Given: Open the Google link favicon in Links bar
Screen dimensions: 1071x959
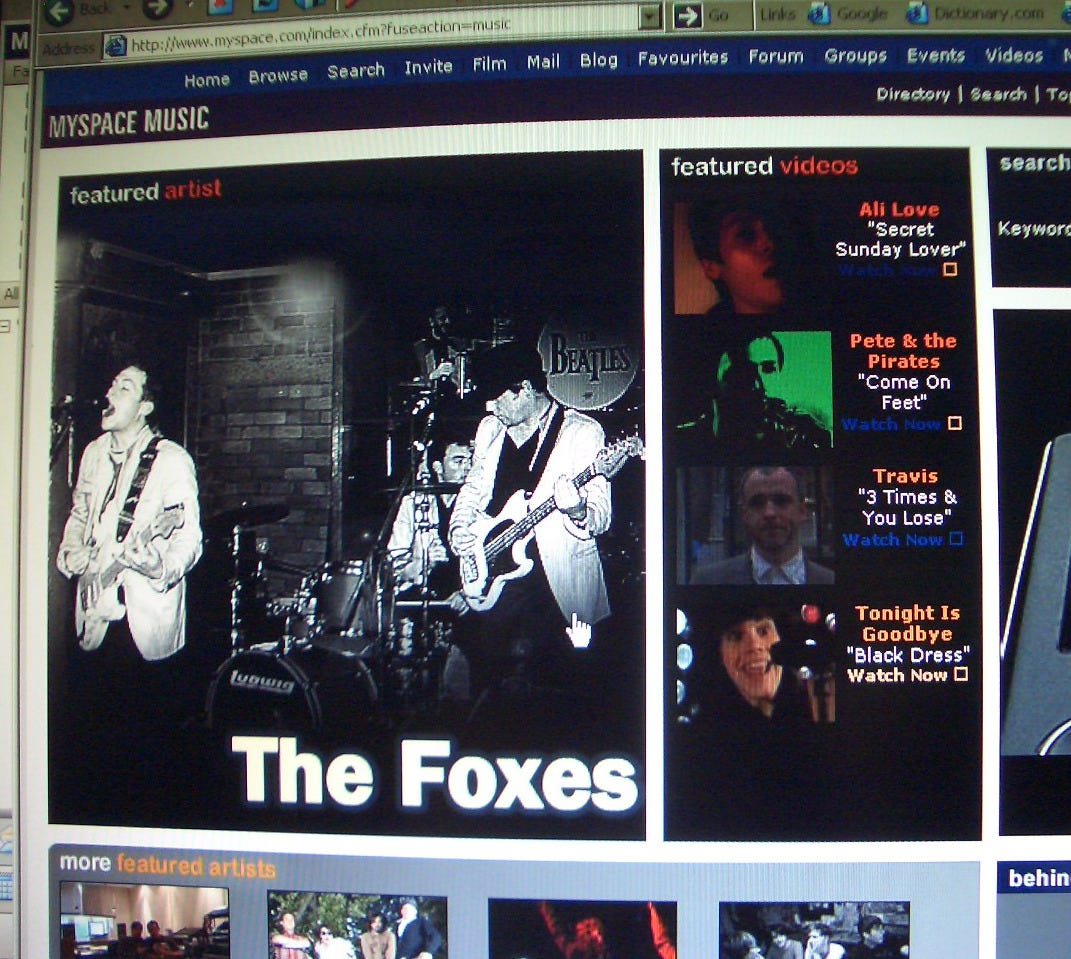Looking at the screenshot, I should (x=818, y=14).
